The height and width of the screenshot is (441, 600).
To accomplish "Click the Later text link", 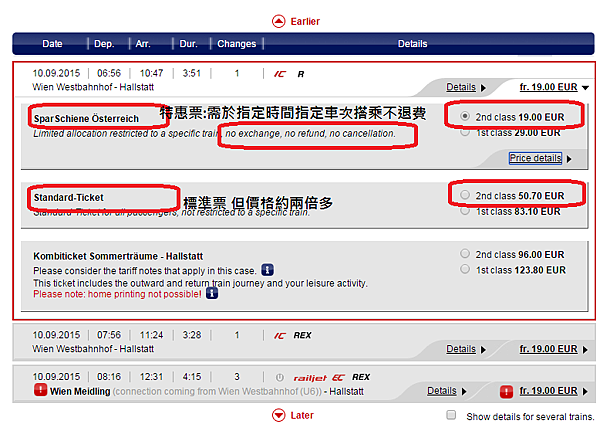I will click(x=302, y=415).
